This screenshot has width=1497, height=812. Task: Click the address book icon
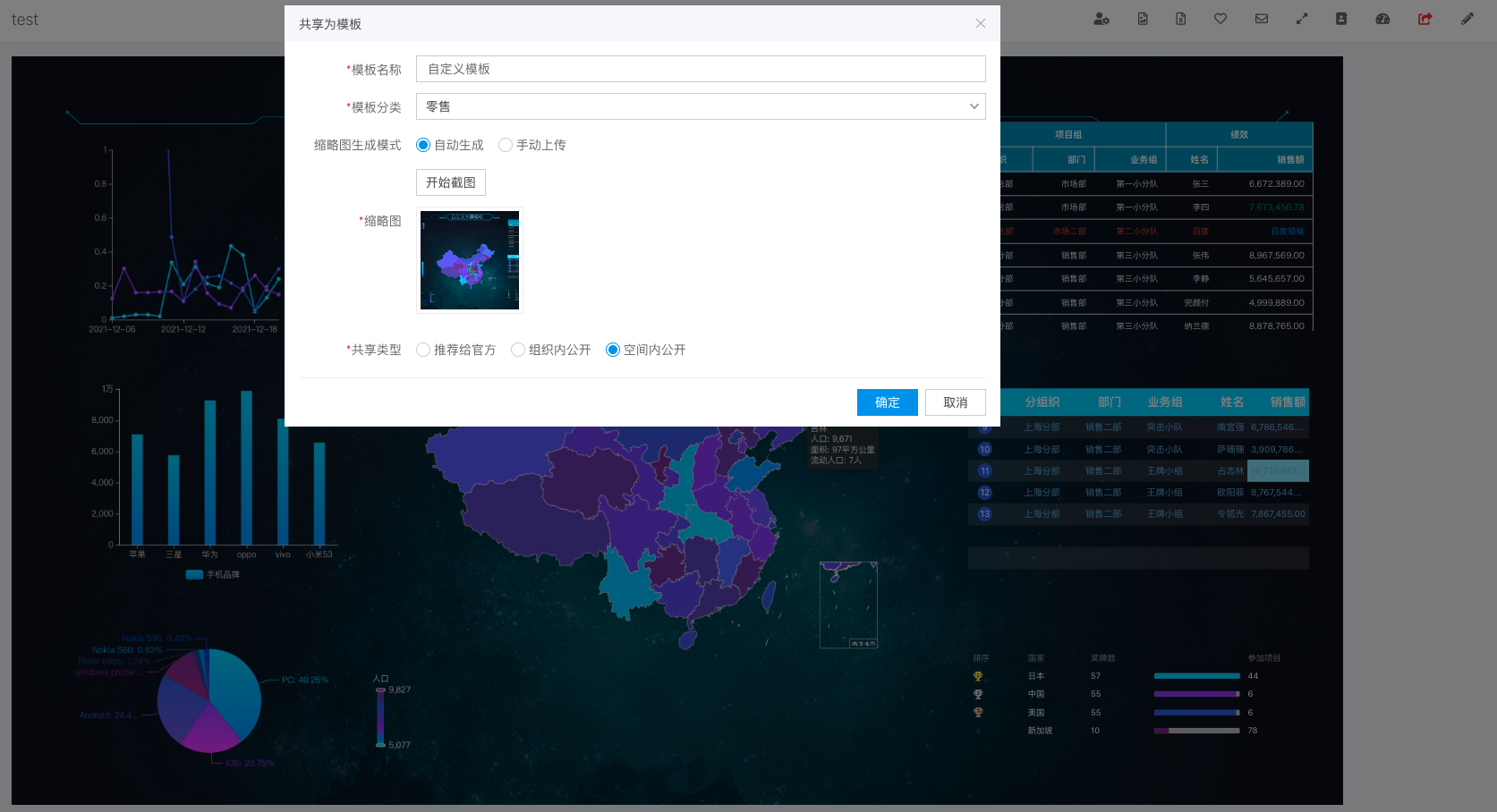pyautogui.click(x=1341, y=19)
